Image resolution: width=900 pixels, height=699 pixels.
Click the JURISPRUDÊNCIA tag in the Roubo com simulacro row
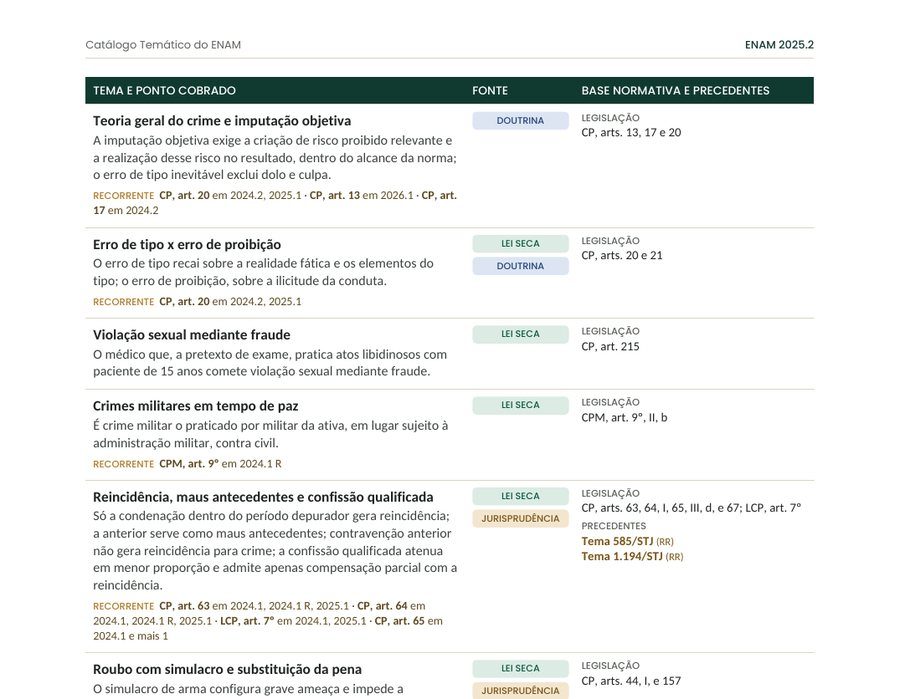(521, 690)
